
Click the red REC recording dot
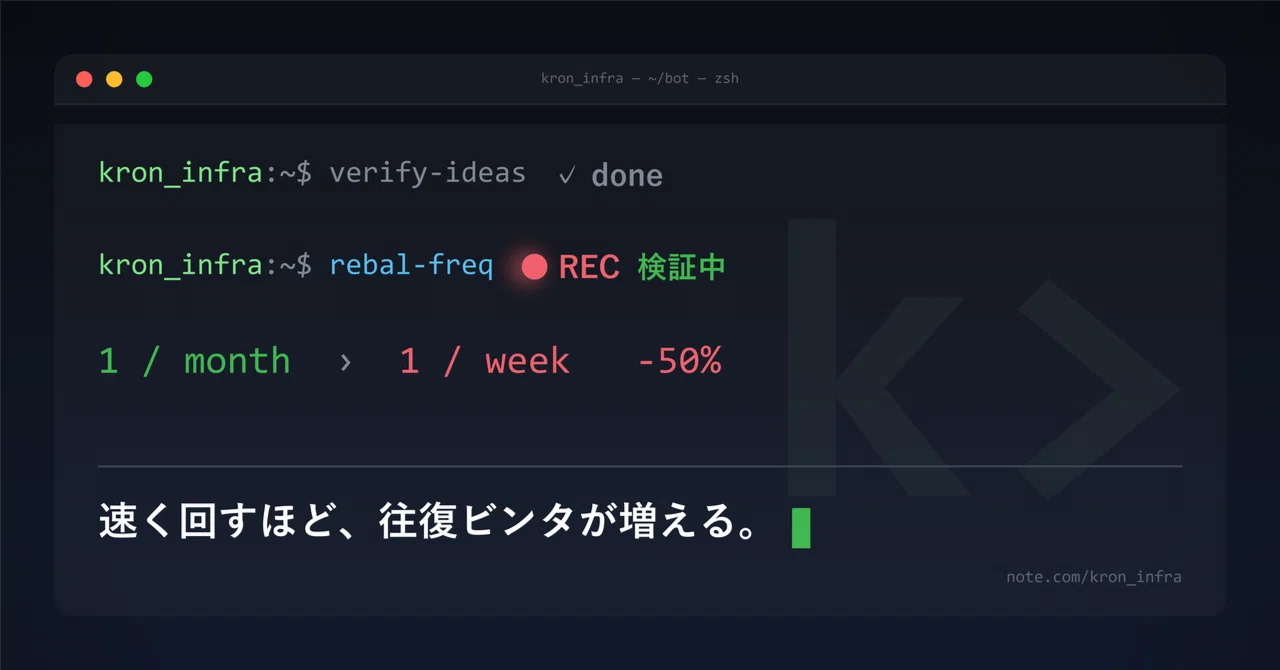[x=535, y=266]
